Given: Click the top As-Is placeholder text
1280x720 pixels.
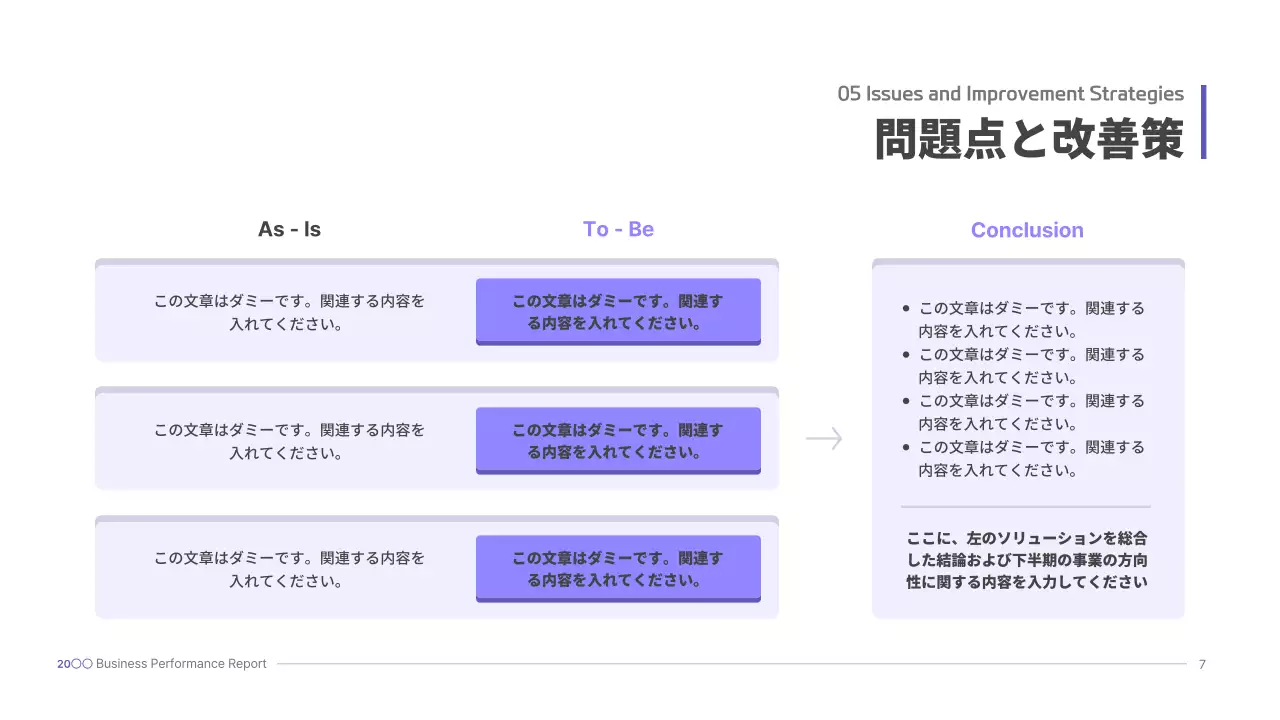Looking at the screenshot, I should pyautogui.click(x=288, y=312).
